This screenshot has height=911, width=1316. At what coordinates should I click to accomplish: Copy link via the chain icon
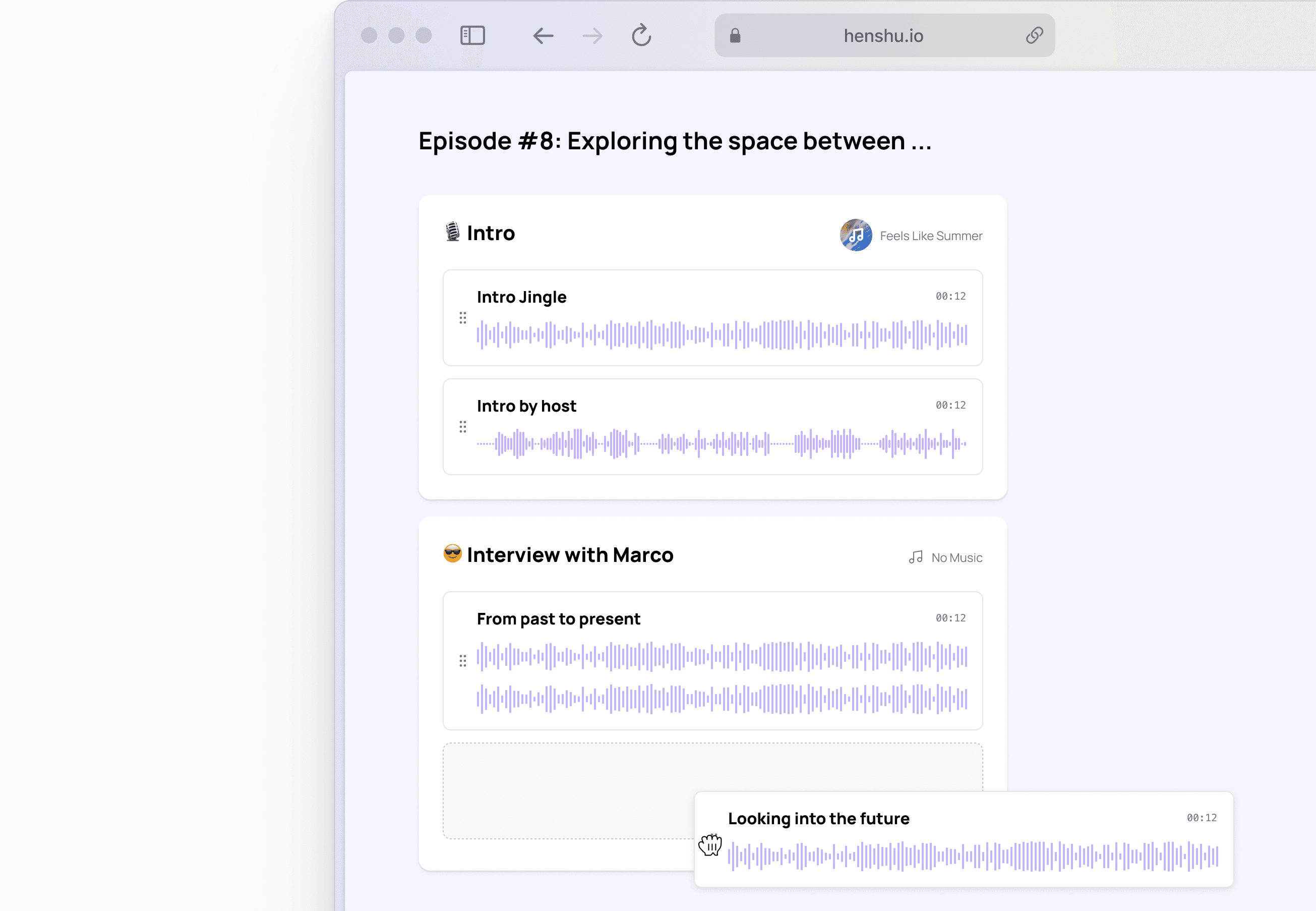[x=1034, y=35]
